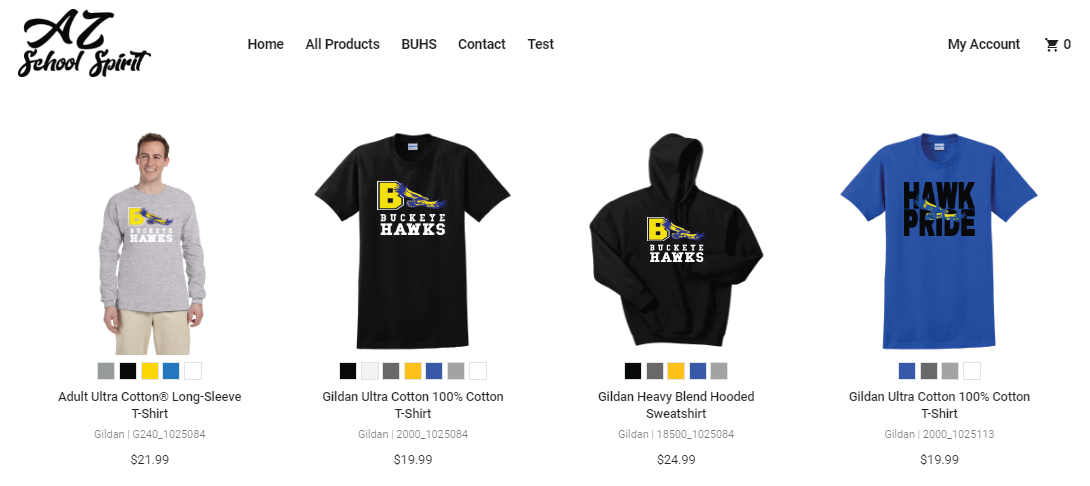Open the Contact page
The image size is (1090, 486).
[x=481, y=44]
